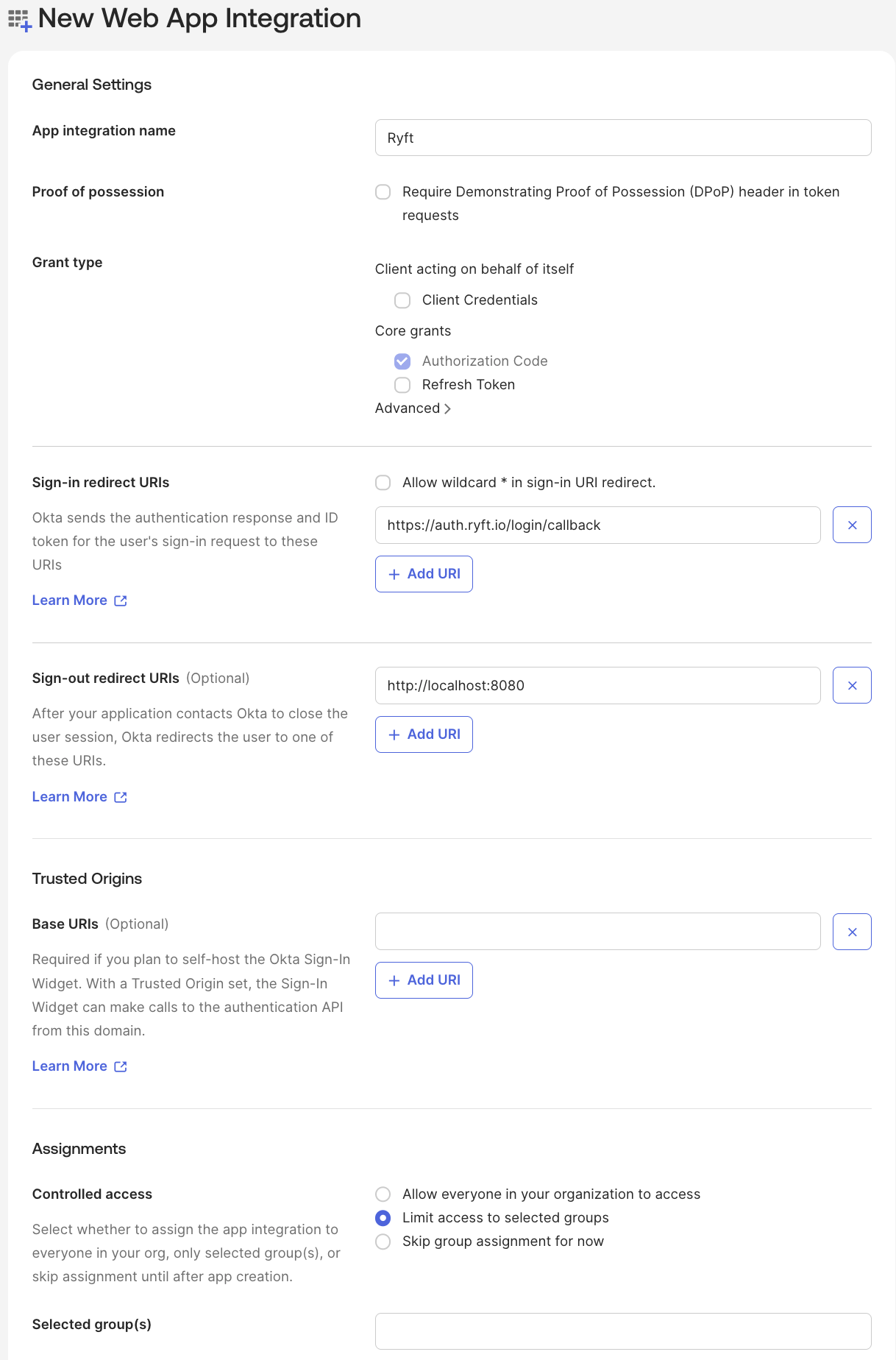Remove the sign-in redirect URI auth.ryft.io
The width and height of the screenshot is (896, 1360).
click(852, 525)
